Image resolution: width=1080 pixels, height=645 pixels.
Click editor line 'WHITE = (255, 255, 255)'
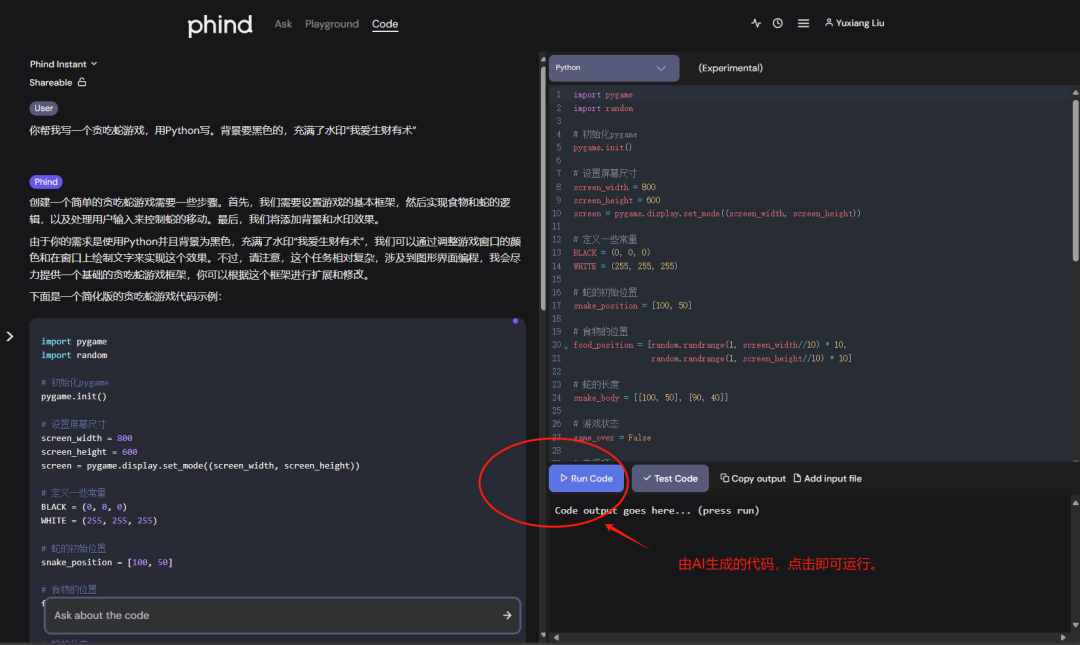[x=625, y=266]
